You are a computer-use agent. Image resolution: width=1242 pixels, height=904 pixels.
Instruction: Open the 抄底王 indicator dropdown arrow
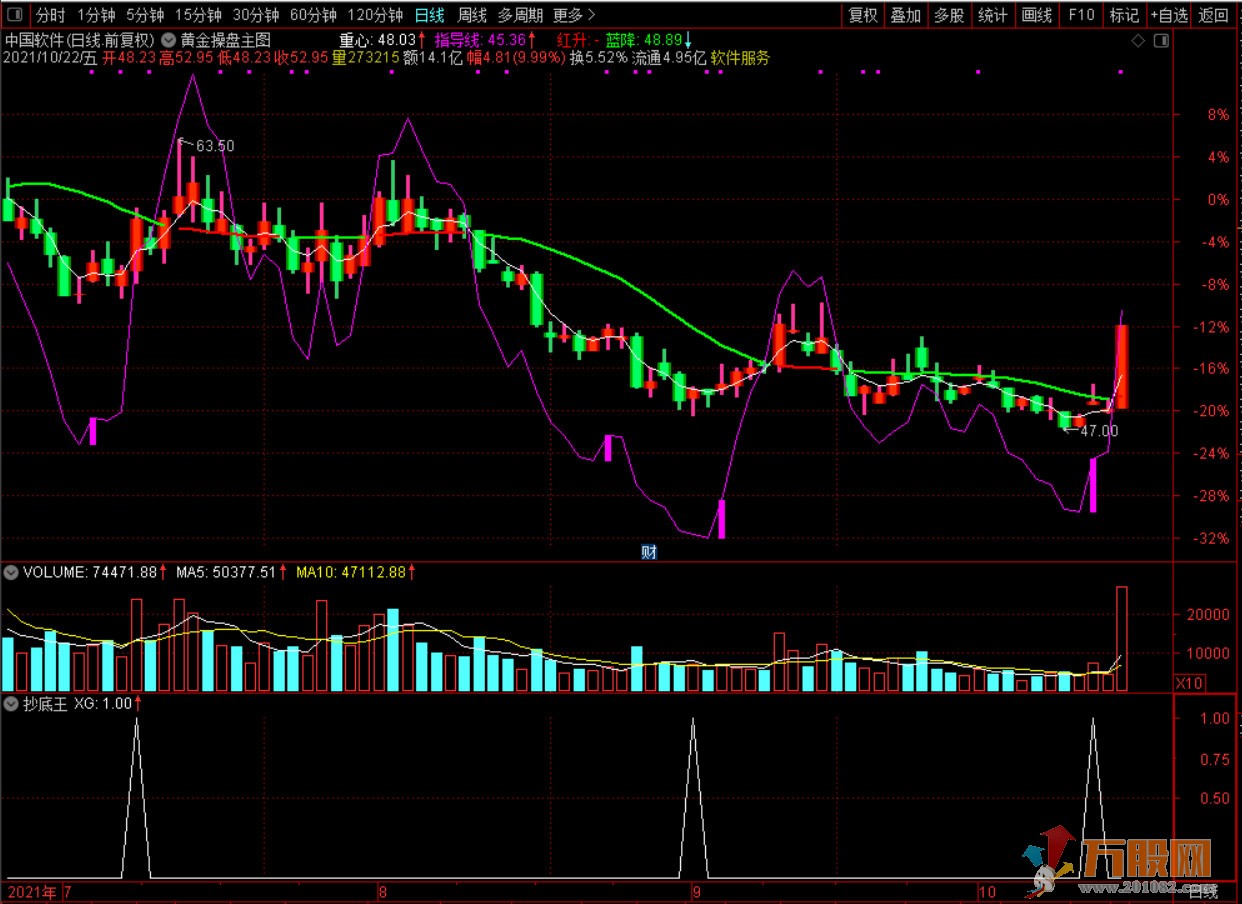point(11,703)
